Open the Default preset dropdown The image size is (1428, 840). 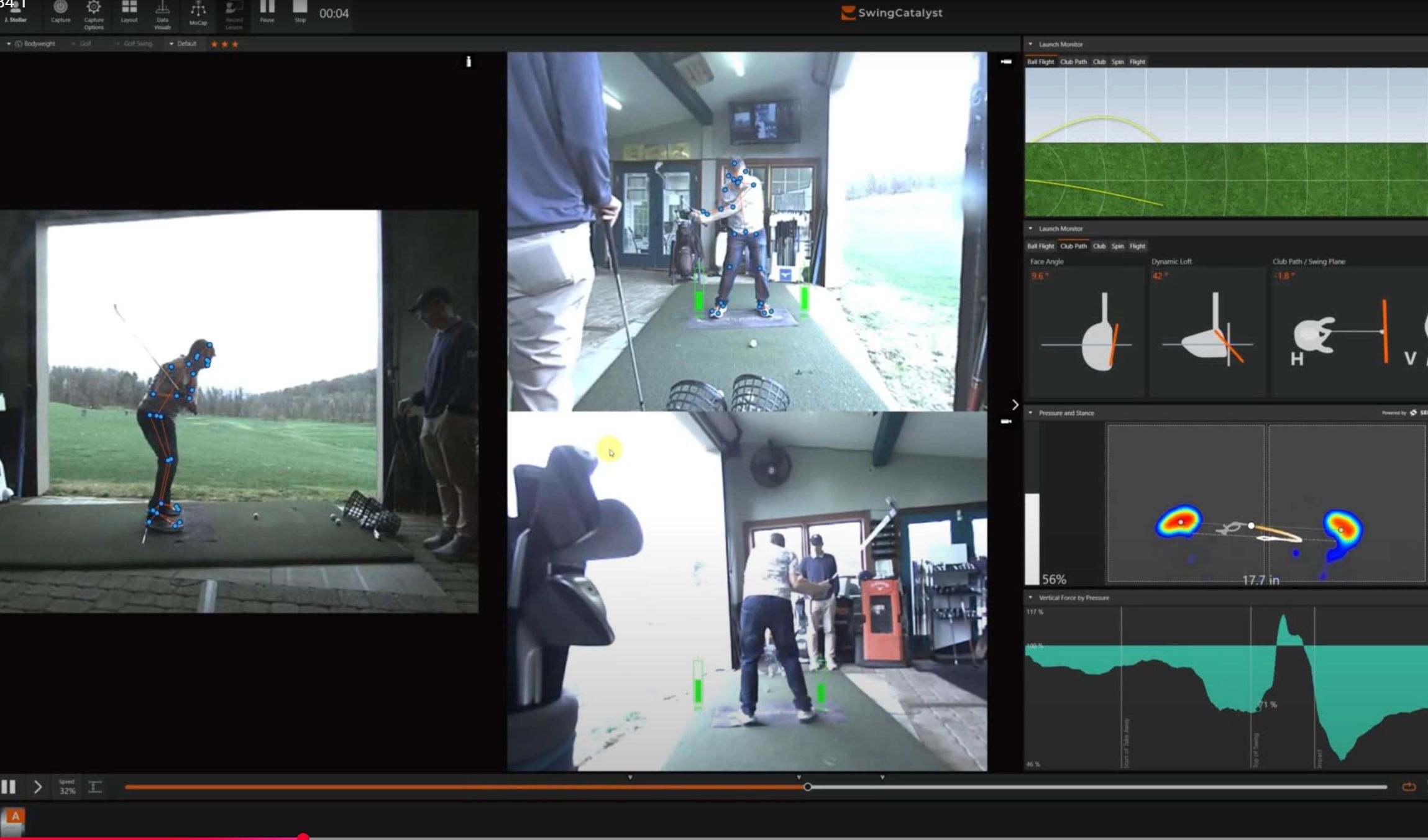click(x=183, y=43)
